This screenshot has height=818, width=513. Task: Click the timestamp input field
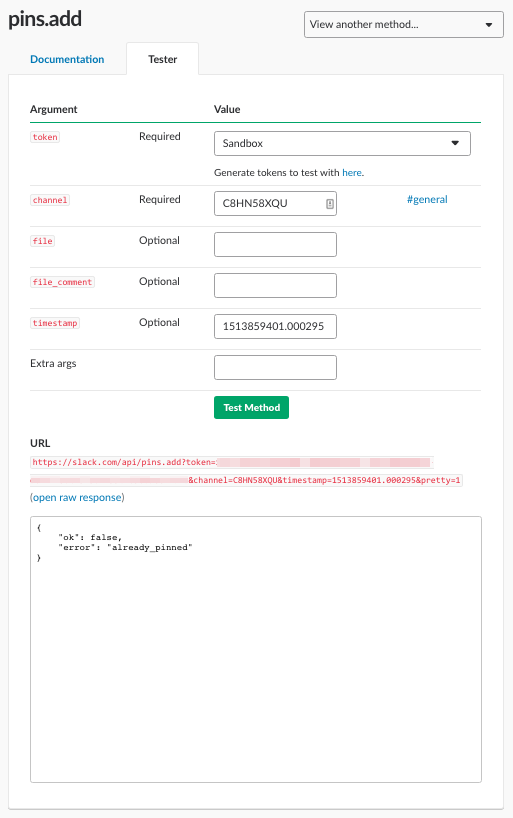275,326
